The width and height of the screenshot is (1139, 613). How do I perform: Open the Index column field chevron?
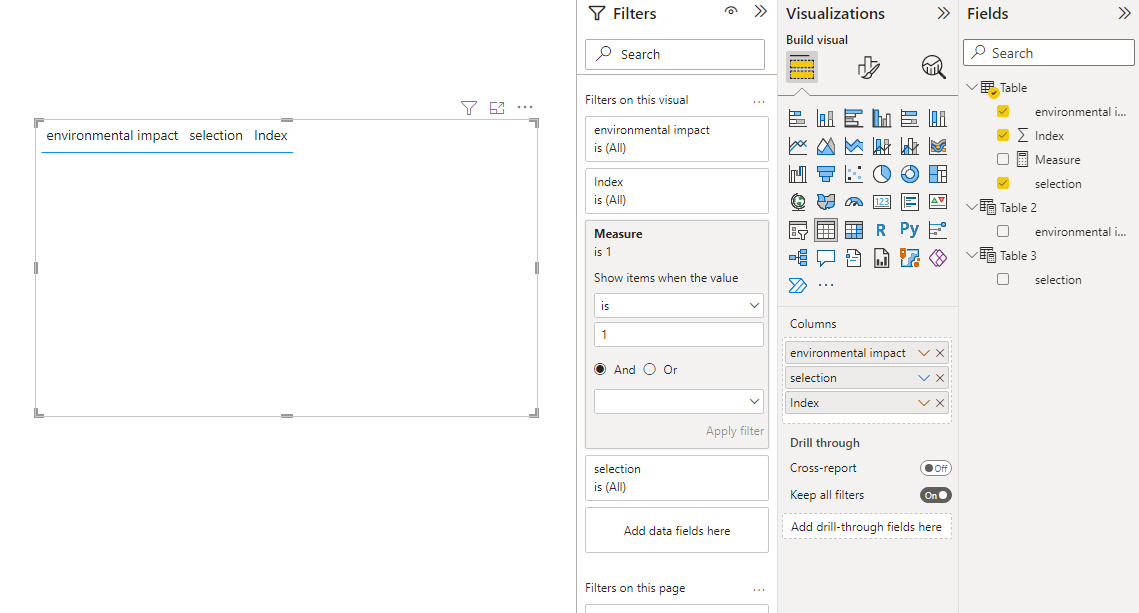[923, 403]
